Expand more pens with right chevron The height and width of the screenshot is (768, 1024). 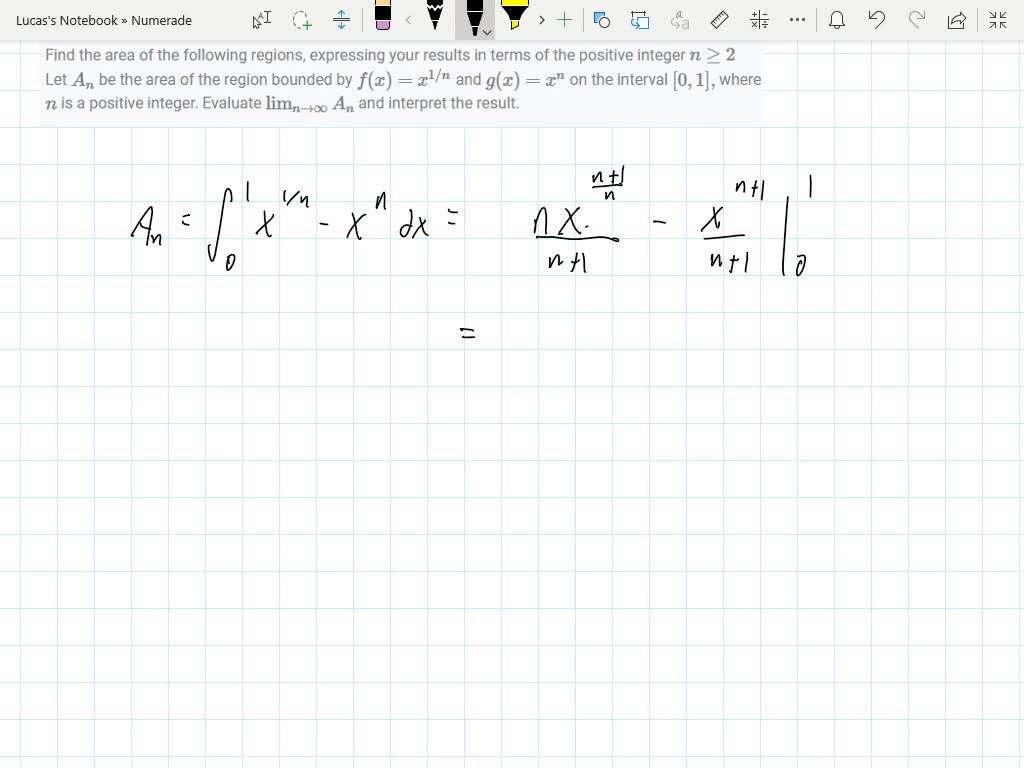point(541,19)
